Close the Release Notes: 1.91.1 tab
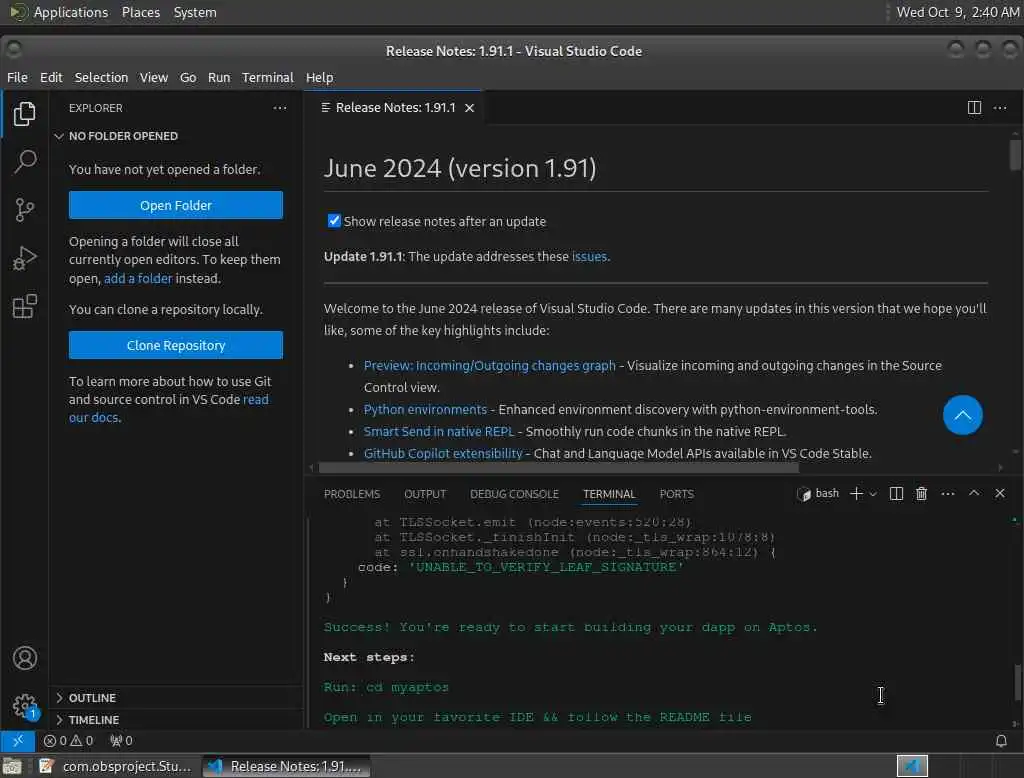The height and width of the screenshot is (778, 1024). point(470,108)
